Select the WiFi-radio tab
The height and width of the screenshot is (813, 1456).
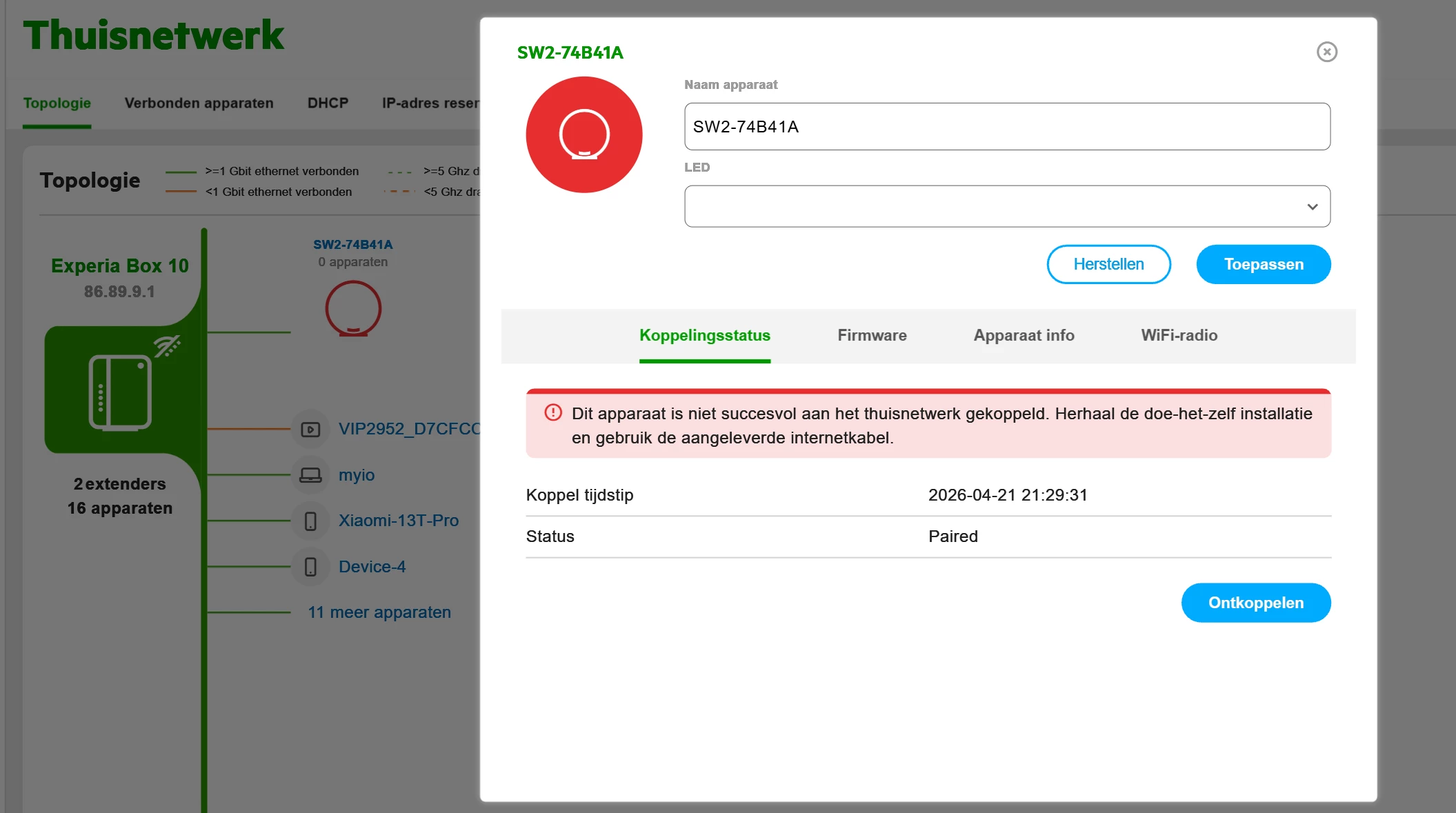(1179, 336)
